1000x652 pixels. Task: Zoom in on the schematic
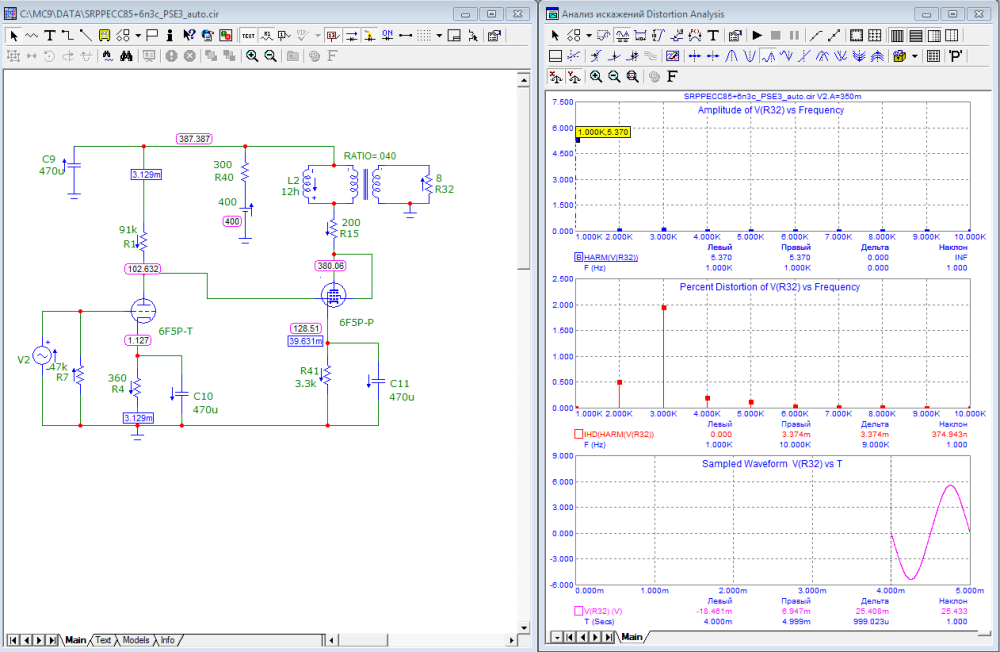pyautogui.click(x=252, y=56)
